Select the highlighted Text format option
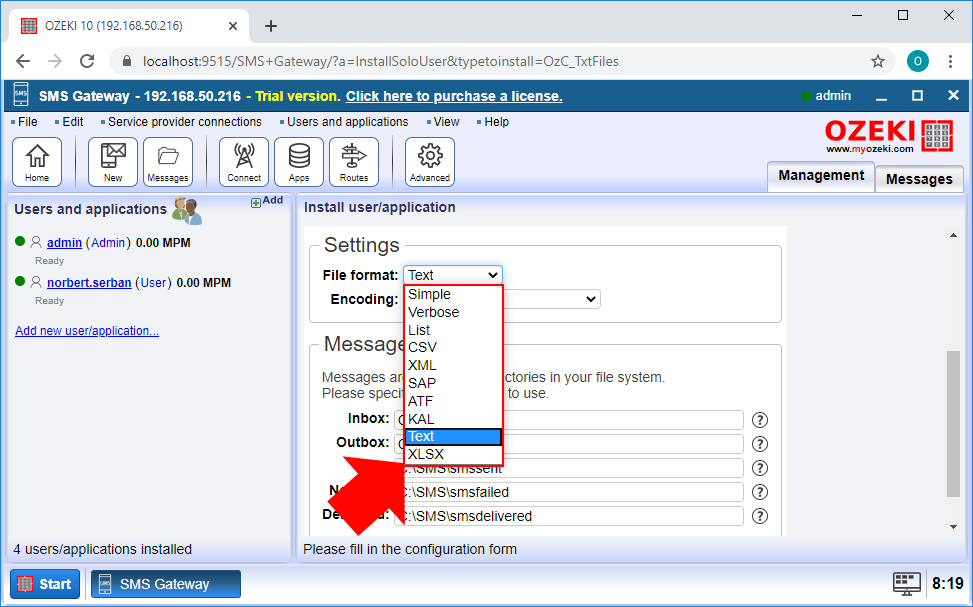The image size is (973, 607). pyautogui.click(x=452, y=437)
